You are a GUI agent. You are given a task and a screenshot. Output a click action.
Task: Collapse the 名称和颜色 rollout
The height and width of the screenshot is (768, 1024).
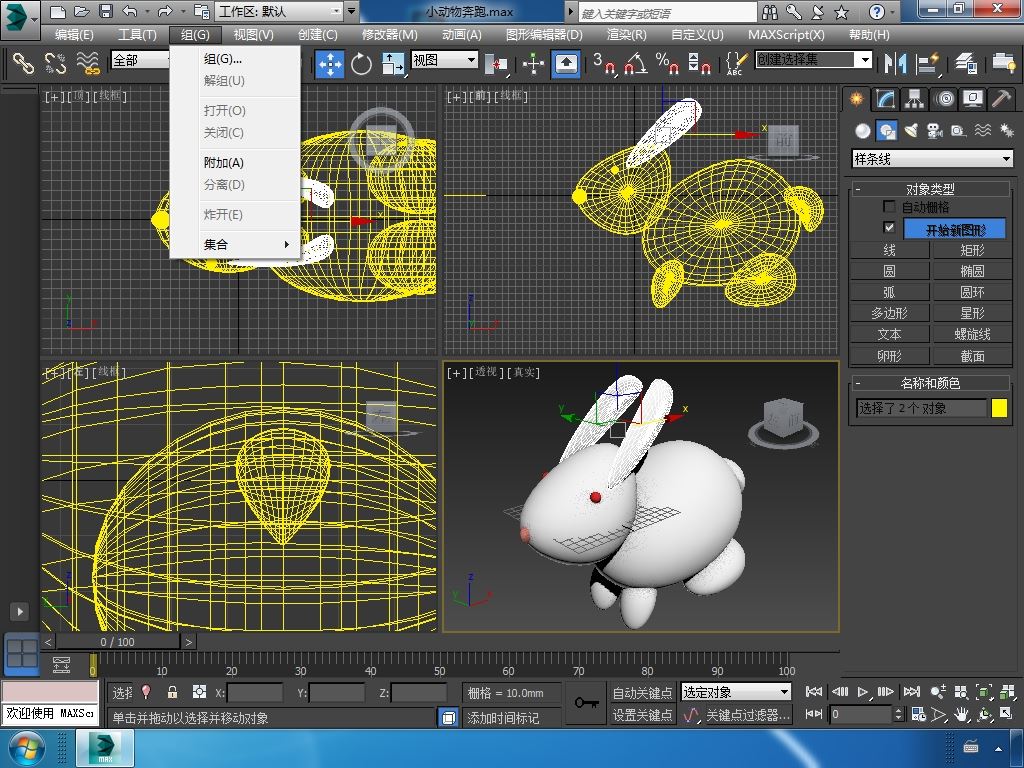click(930, 383)
